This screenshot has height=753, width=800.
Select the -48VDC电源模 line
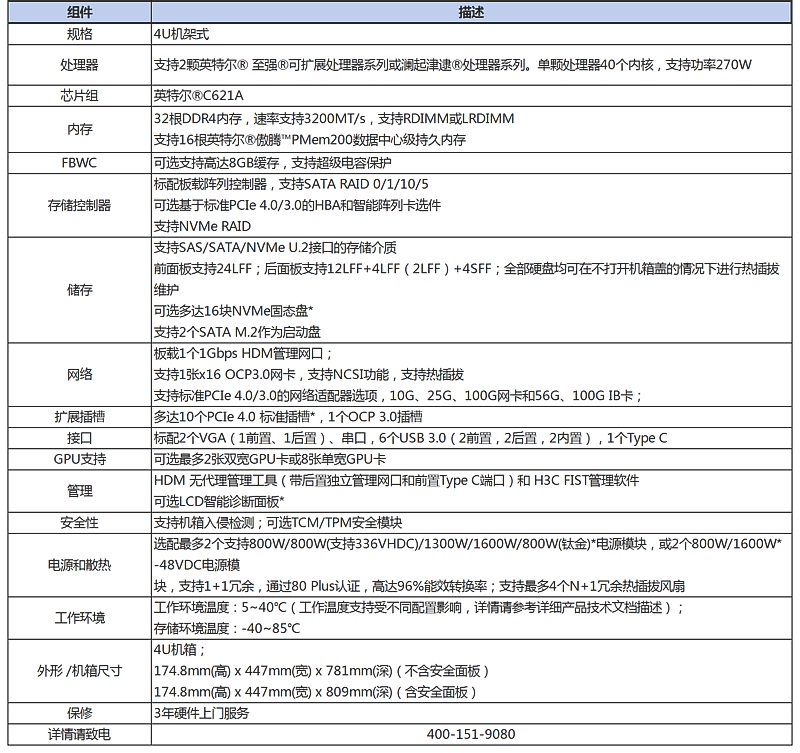[197, 565]
